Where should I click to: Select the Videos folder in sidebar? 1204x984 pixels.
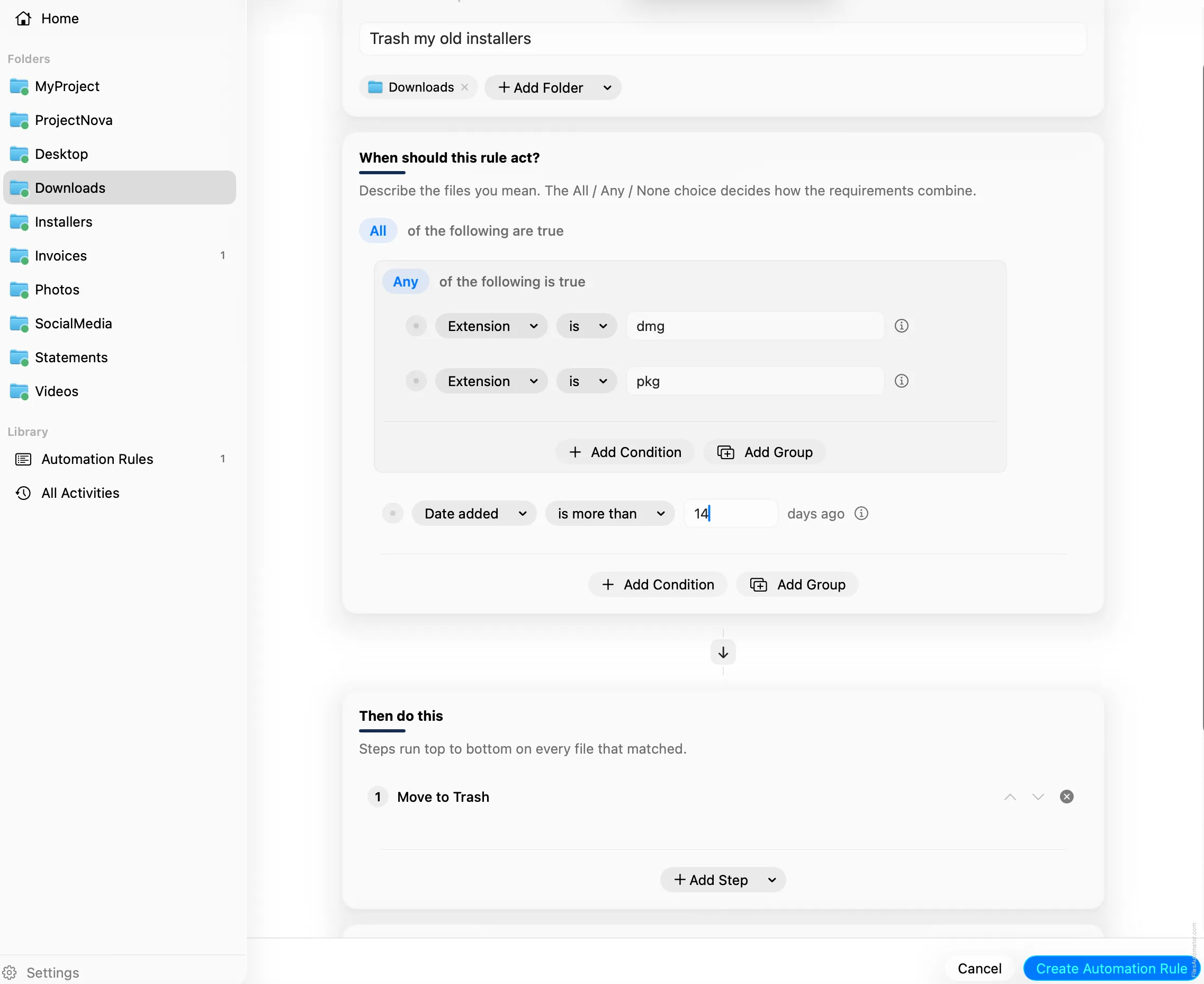pyautogui.click(x=120, y=391)
